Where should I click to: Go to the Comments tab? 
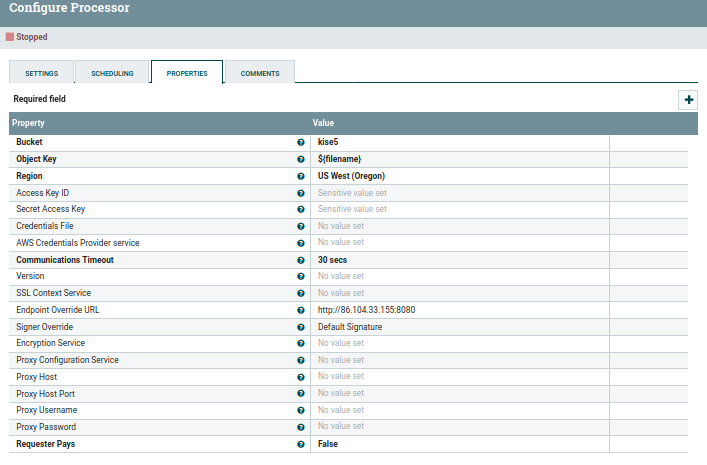260,73
